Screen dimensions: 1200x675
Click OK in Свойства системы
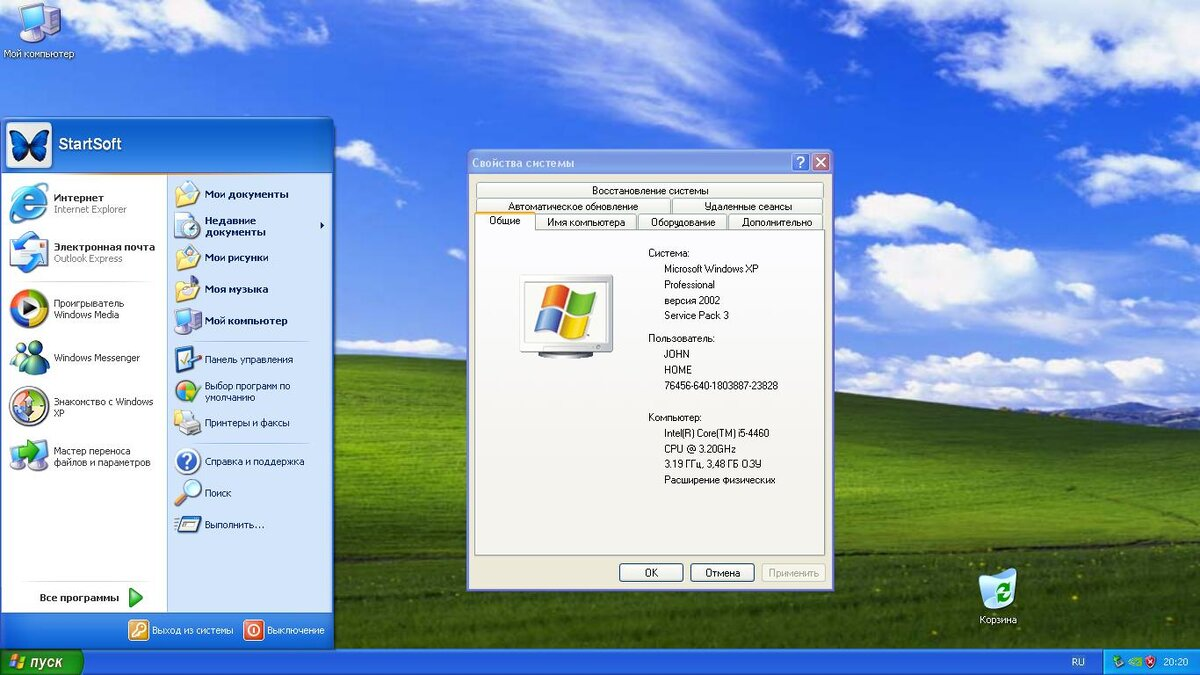tap(651, 573)
